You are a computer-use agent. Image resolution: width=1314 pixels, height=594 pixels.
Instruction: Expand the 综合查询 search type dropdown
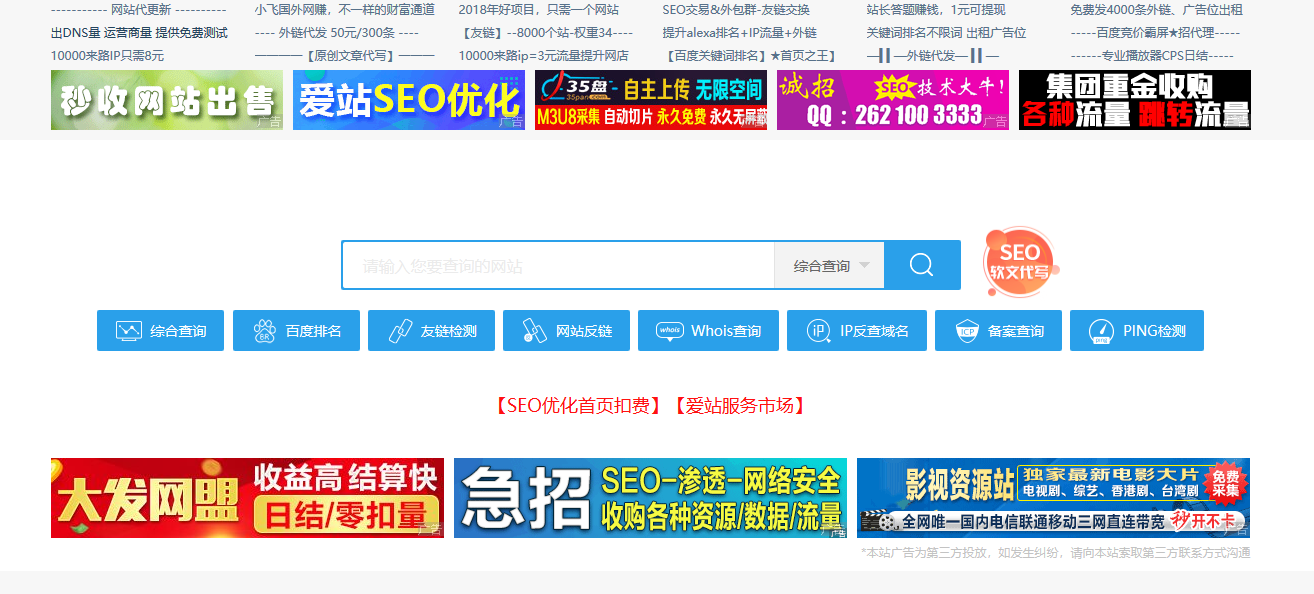click(x=830, y=266)
